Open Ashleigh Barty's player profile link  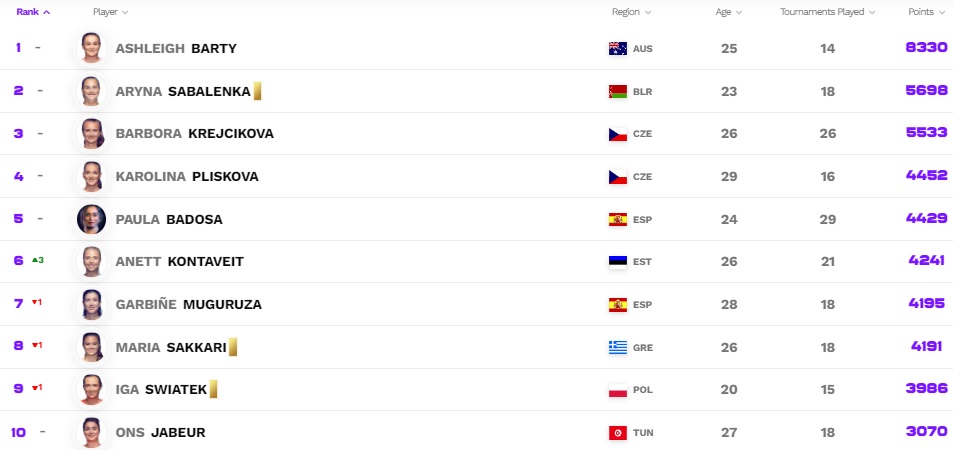[x=176, y=48]
